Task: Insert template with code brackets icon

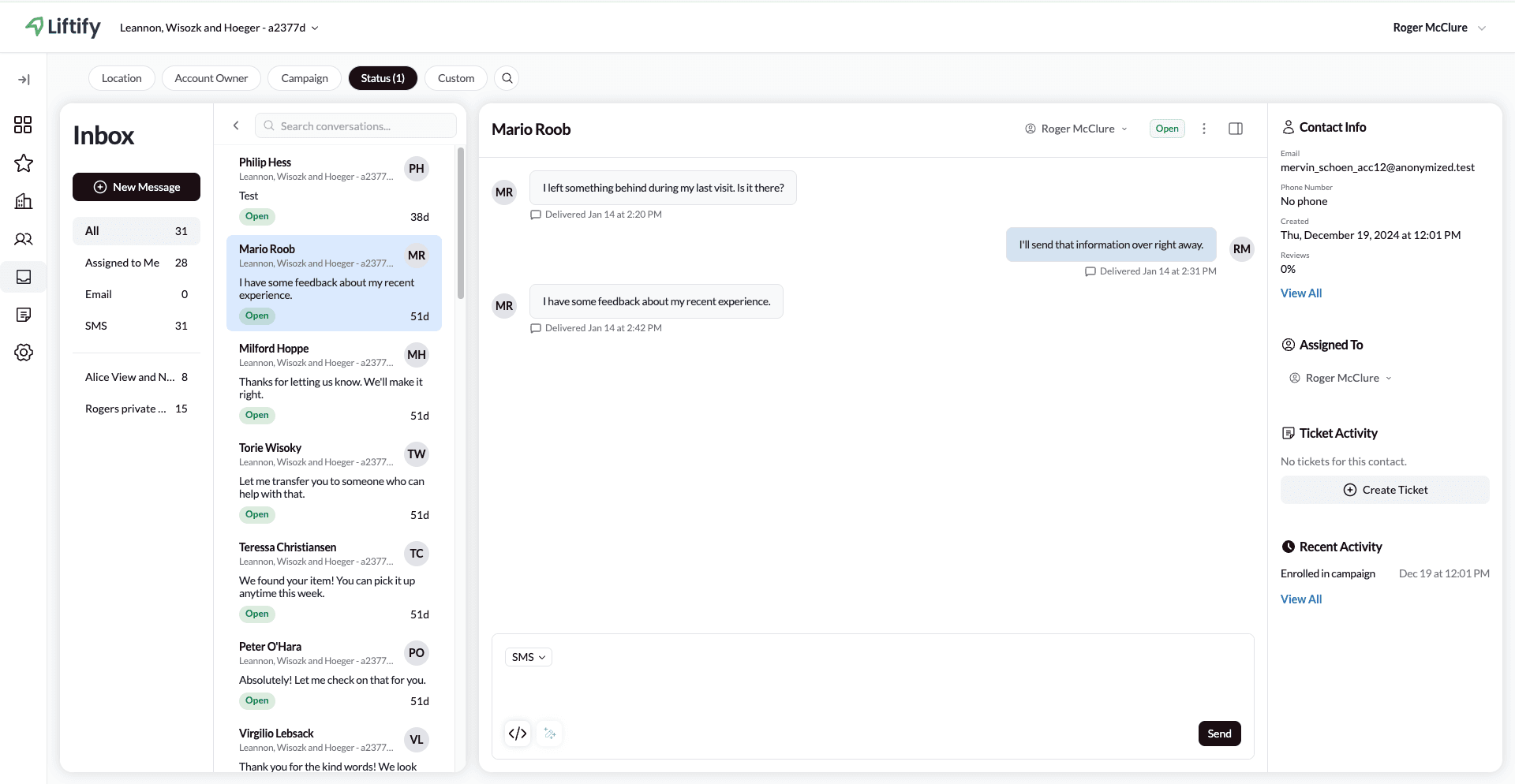Action: (518, 734)
